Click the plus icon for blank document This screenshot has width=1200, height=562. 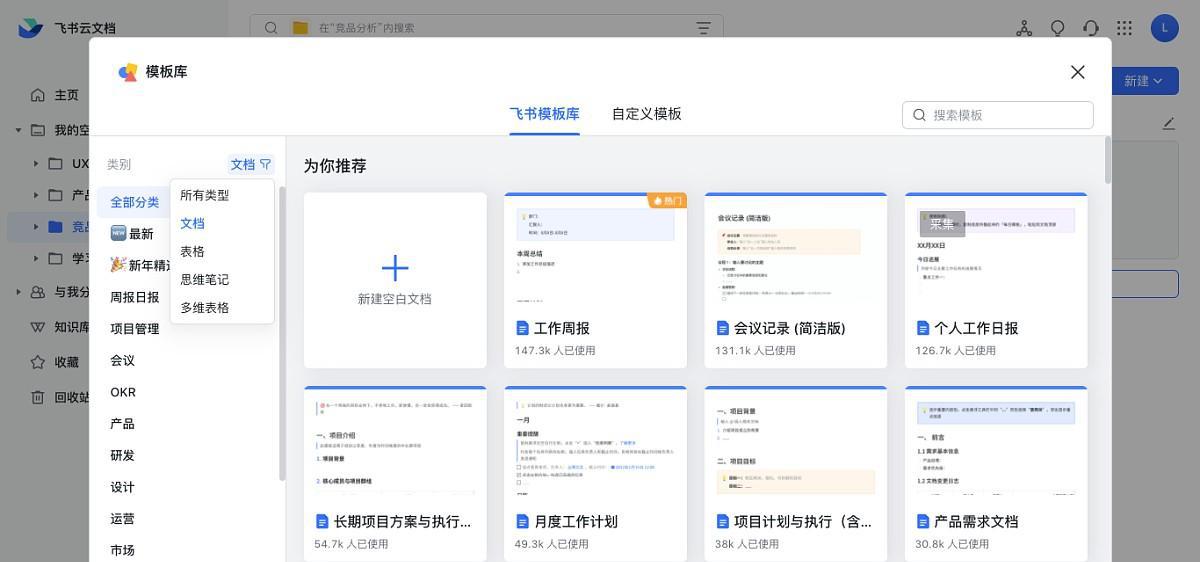click(x=395, y=267)
